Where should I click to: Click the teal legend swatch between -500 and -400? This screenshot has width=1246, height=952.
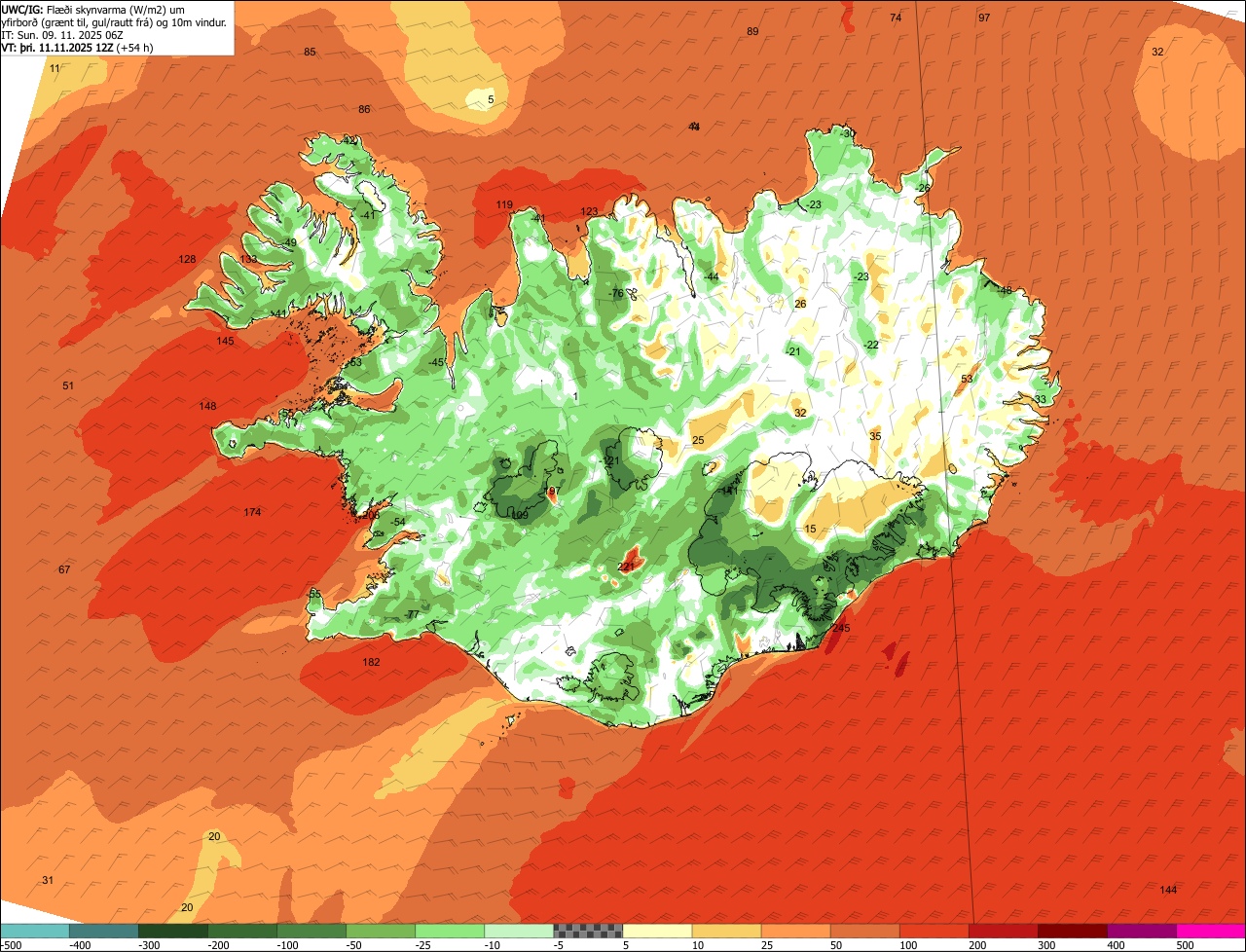35,931
